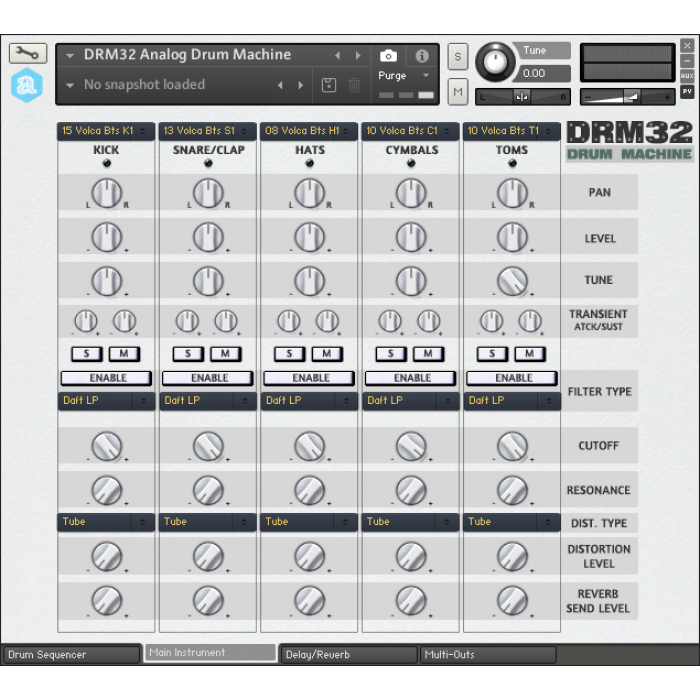Click the AUX button in header

click(687, 75)
